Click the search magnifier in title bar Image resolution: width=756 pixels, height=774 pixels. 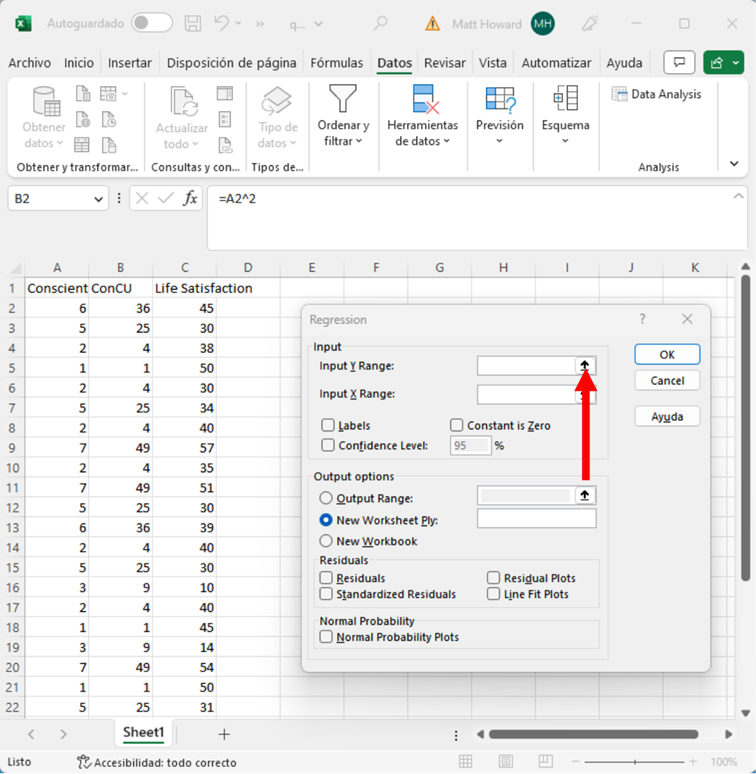380,23
